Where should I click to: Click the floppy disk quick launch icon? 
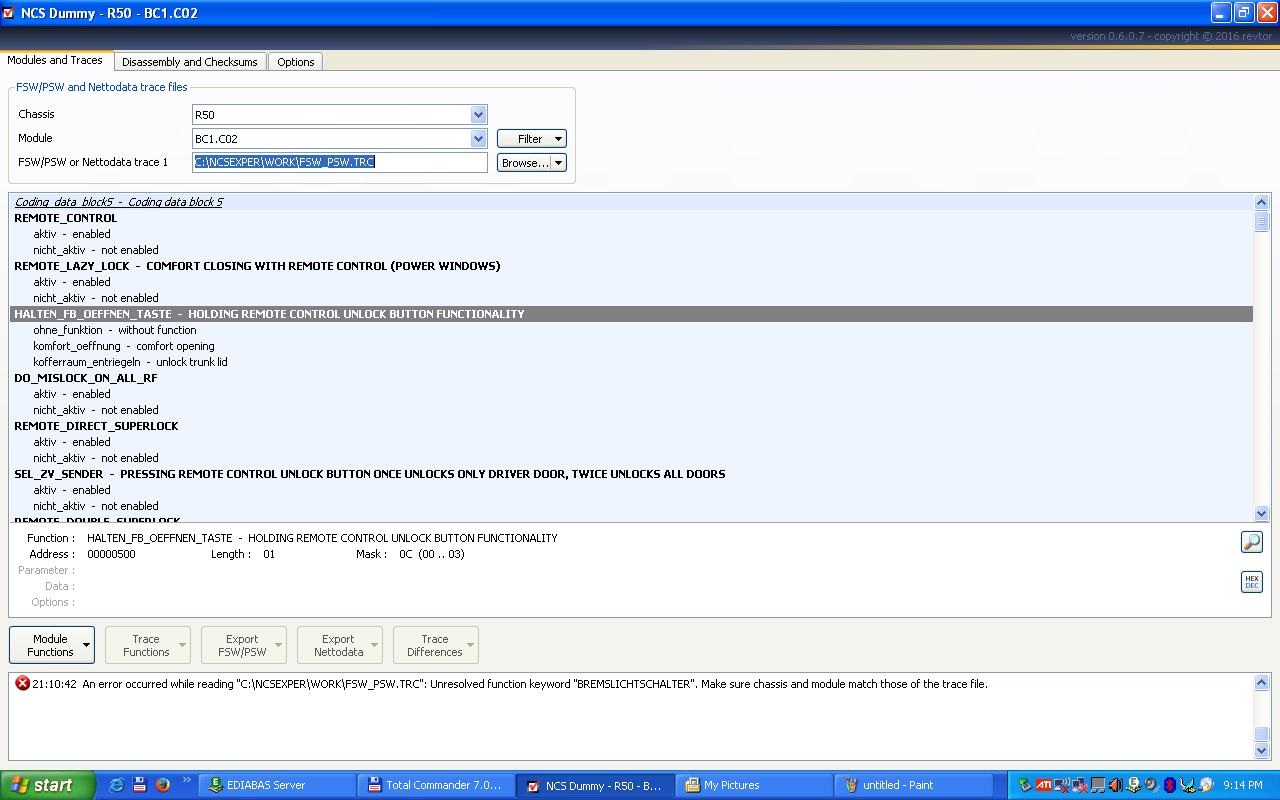click(x=139, y=785)
